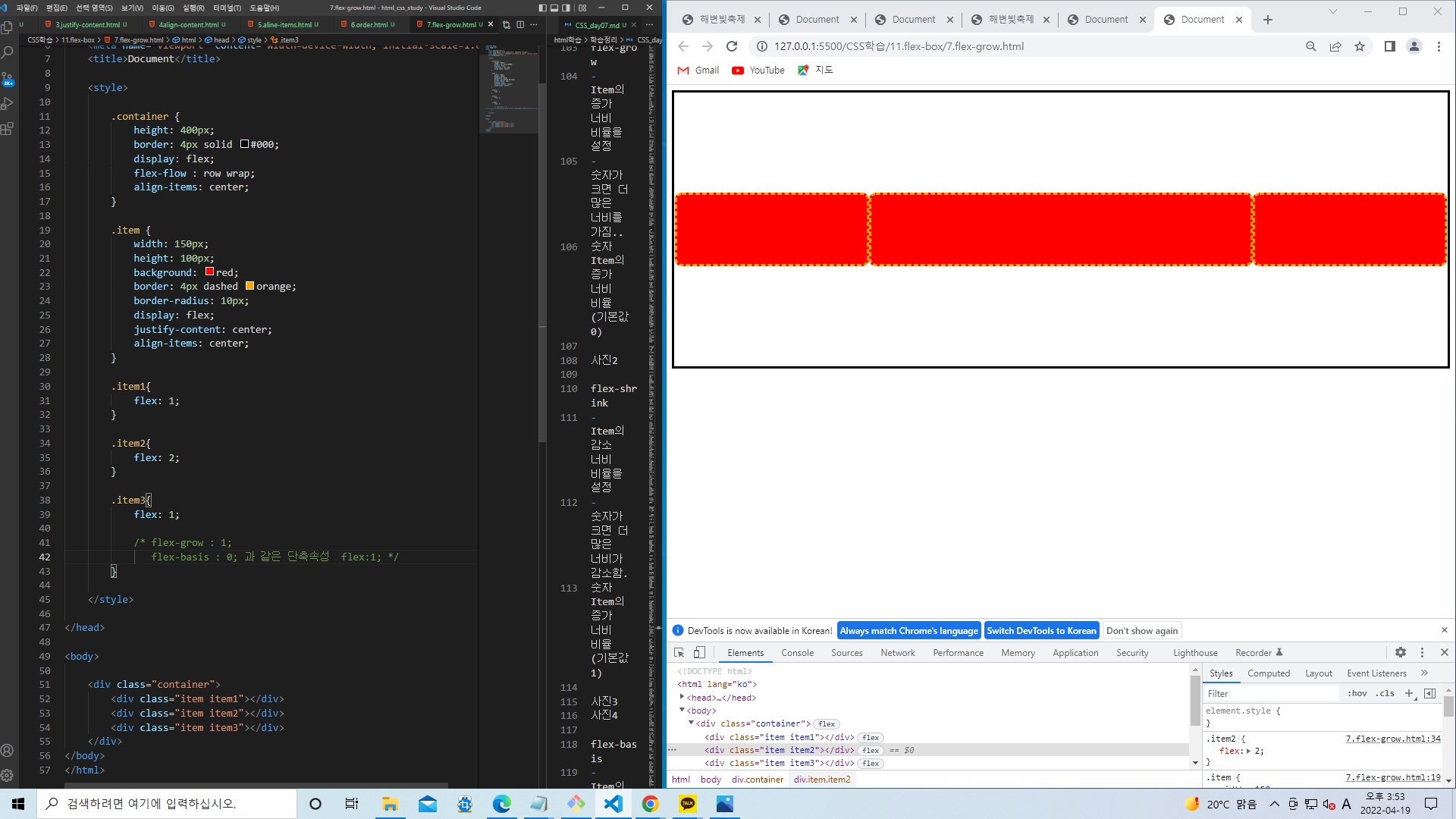This screenshot has width=1456, height=819.
Task: Switch to DevTools Console tab
Action: click(x=797, y=653)
